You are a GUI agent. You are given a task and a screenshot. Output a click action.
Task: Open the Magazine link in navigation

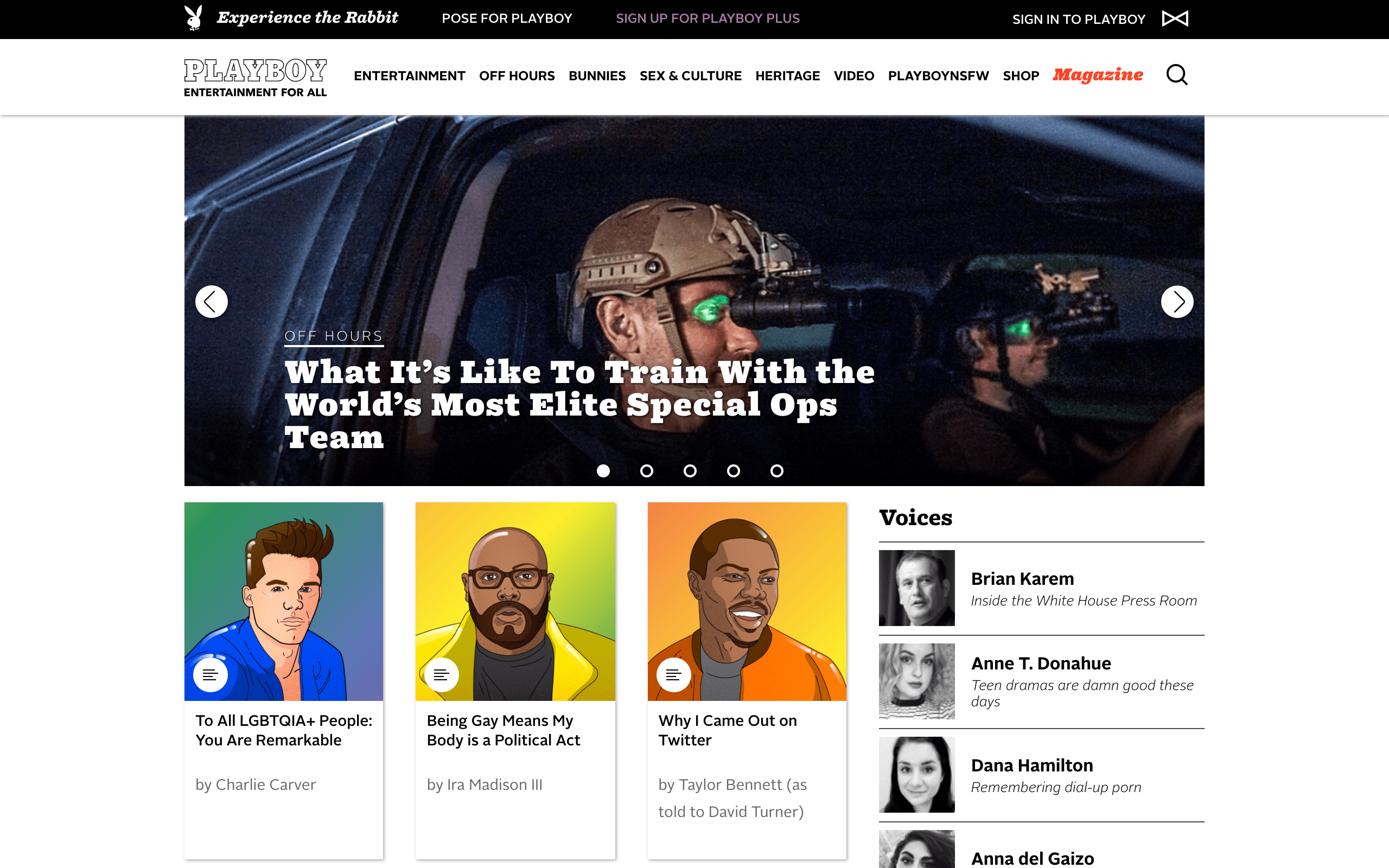pos(1098,75)
